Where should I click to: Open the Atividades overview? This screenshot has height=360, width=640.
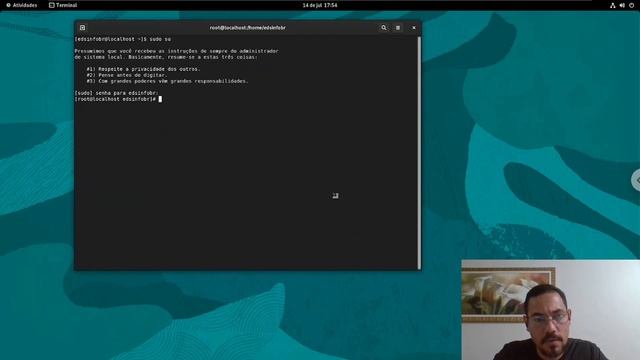coord(22,5)
